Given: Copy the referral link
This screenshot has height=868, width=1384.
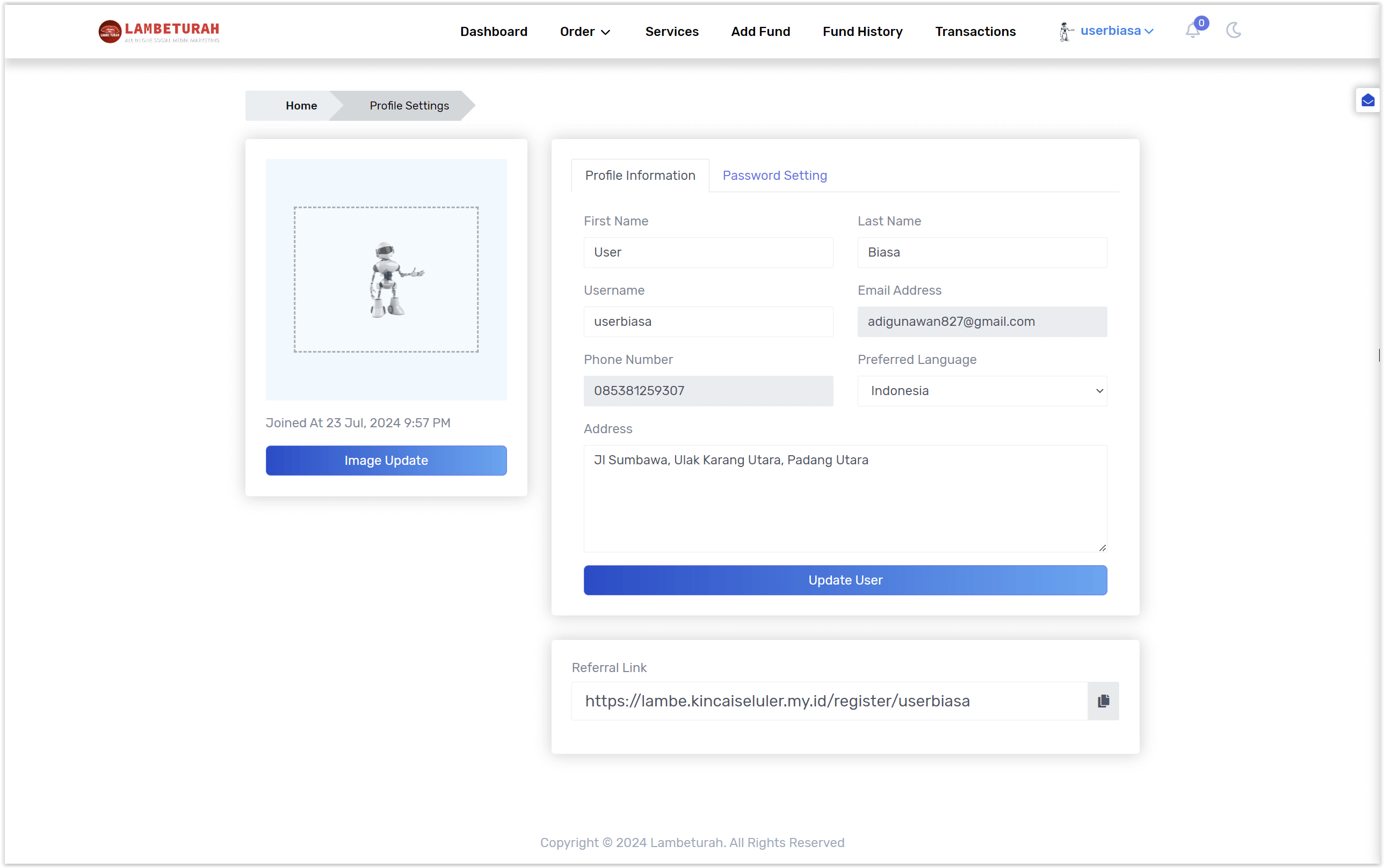Looking at the screenshot, I should [1102, 701].
